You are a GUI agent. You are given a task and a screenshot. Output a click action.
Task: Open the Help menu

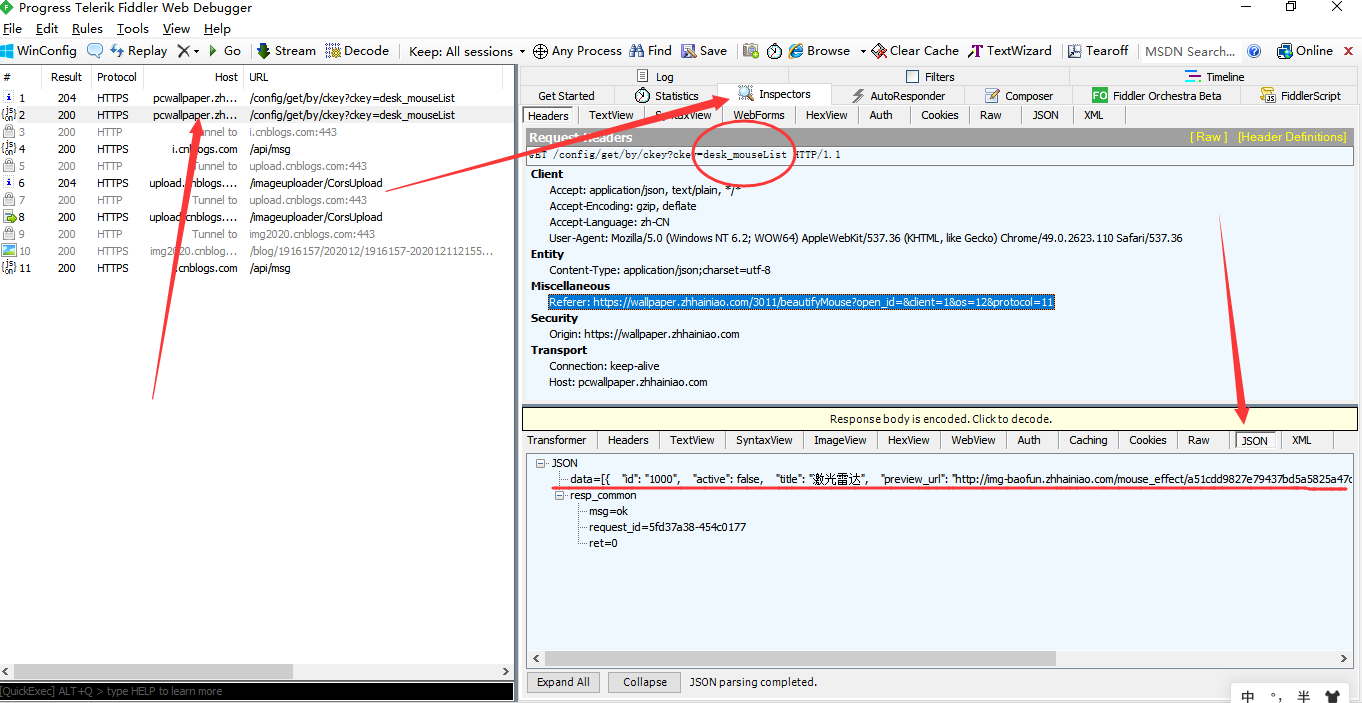pos(217,29)
